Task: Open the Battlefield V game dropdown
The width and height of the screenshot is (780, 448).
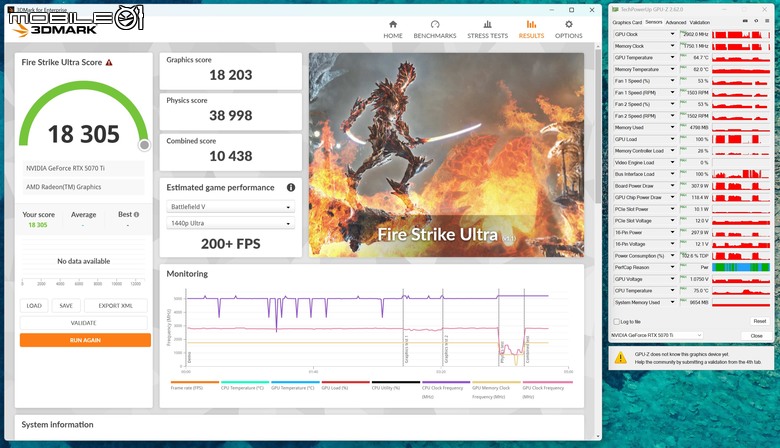Action: pyautogui.click(x=230, y=206)
